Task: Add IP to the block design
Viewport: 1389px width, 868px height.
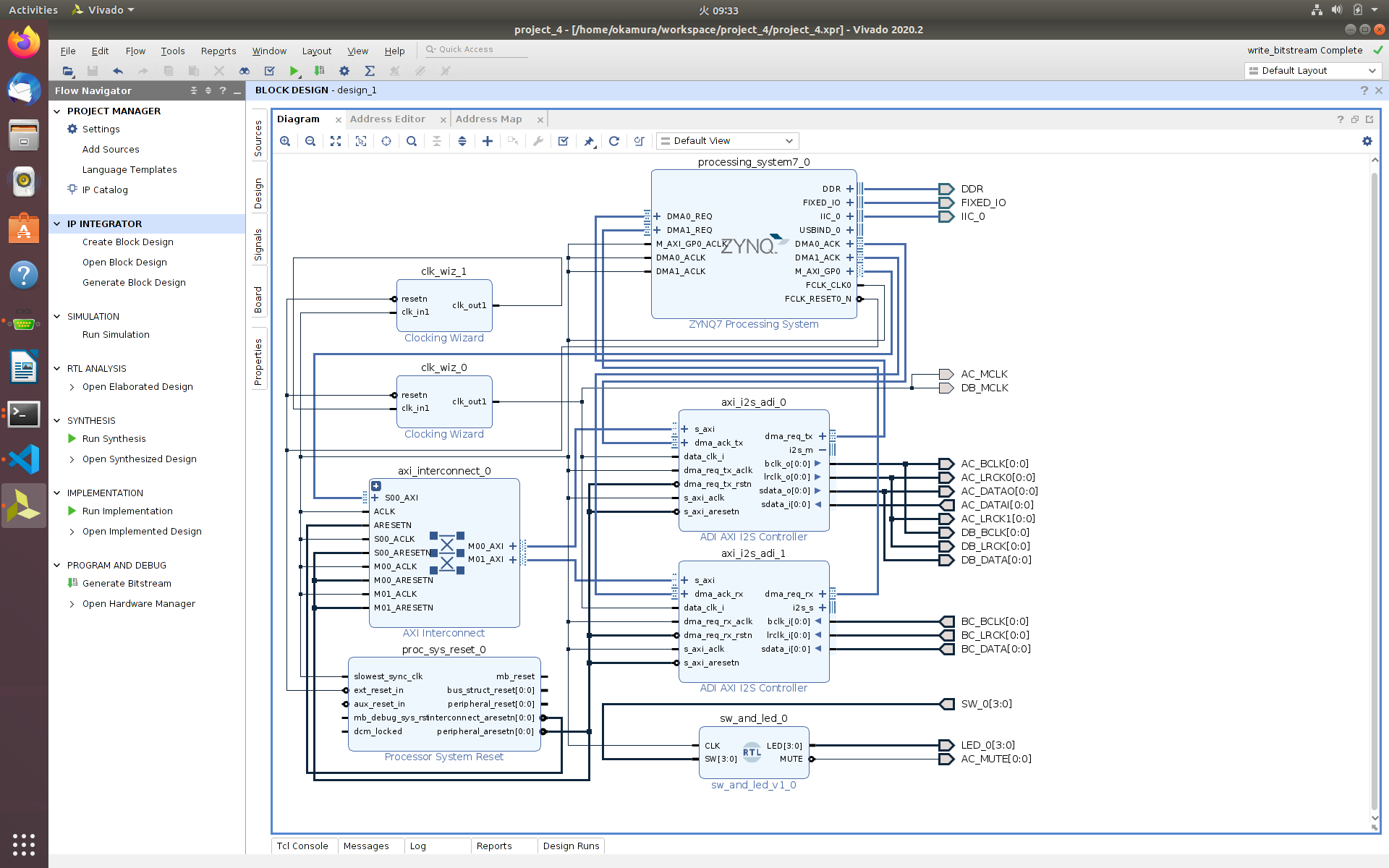Action: (x=488, y=141)
